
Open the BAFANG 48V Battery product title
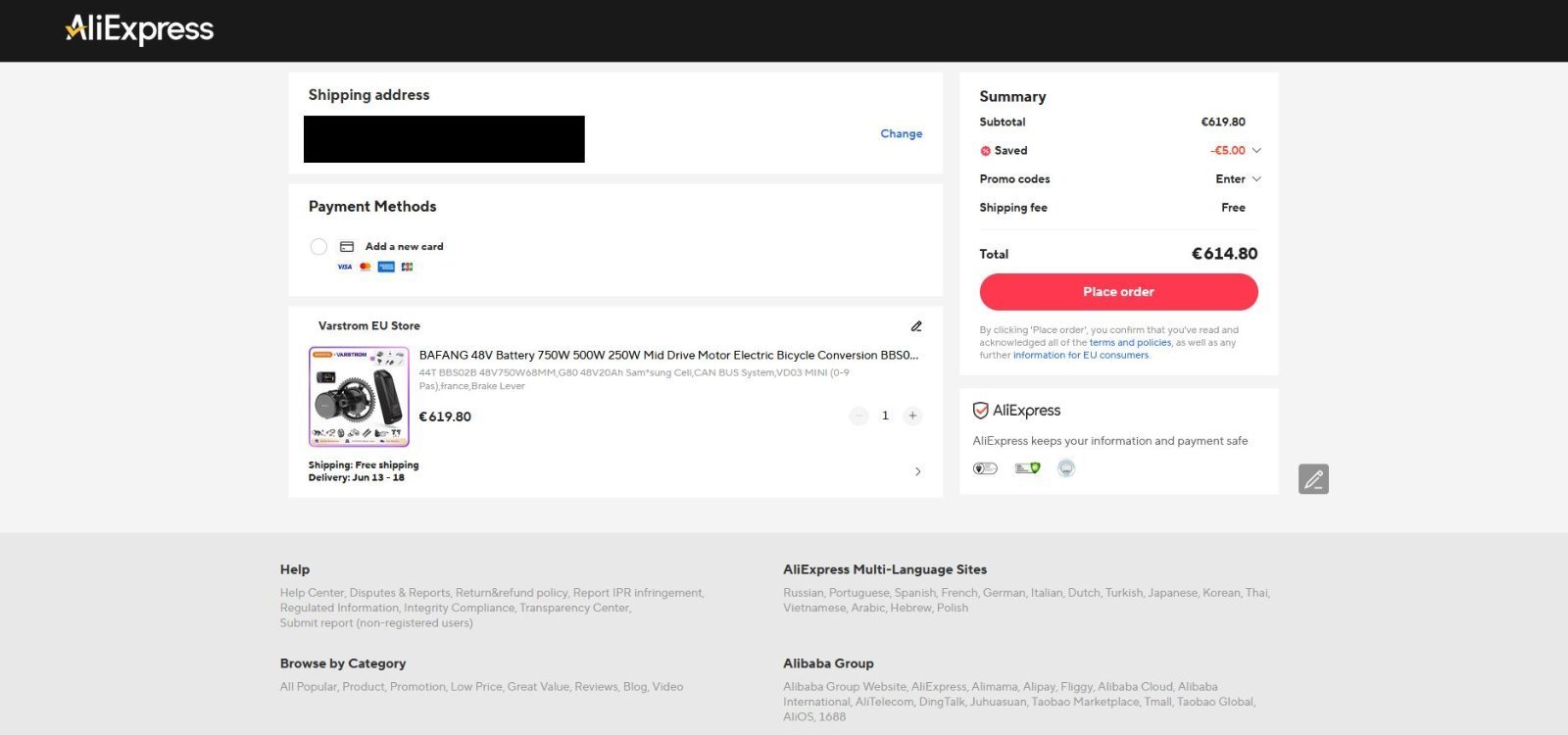(x=668, y=356)
